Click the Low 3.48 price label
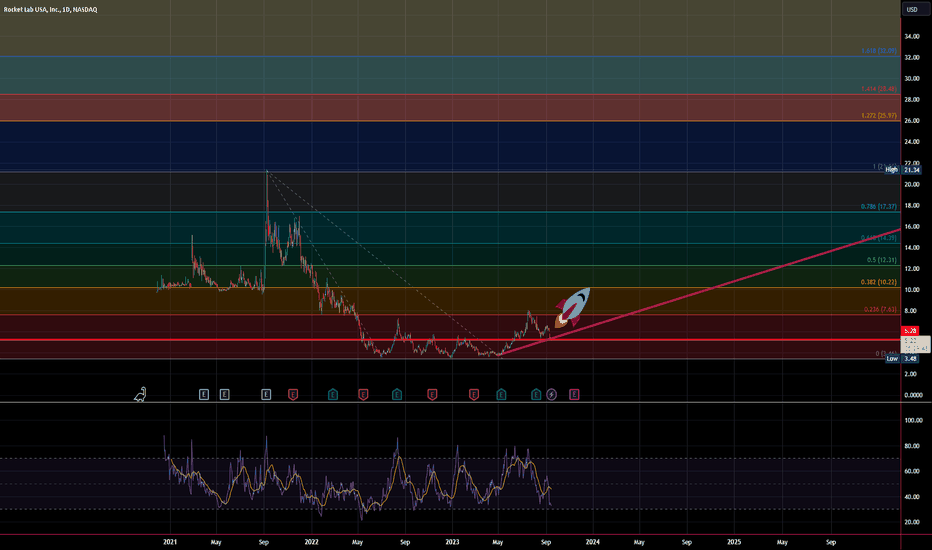Image resolution: width=932 pixels, height=550 pixels. (x=902, y=359)
